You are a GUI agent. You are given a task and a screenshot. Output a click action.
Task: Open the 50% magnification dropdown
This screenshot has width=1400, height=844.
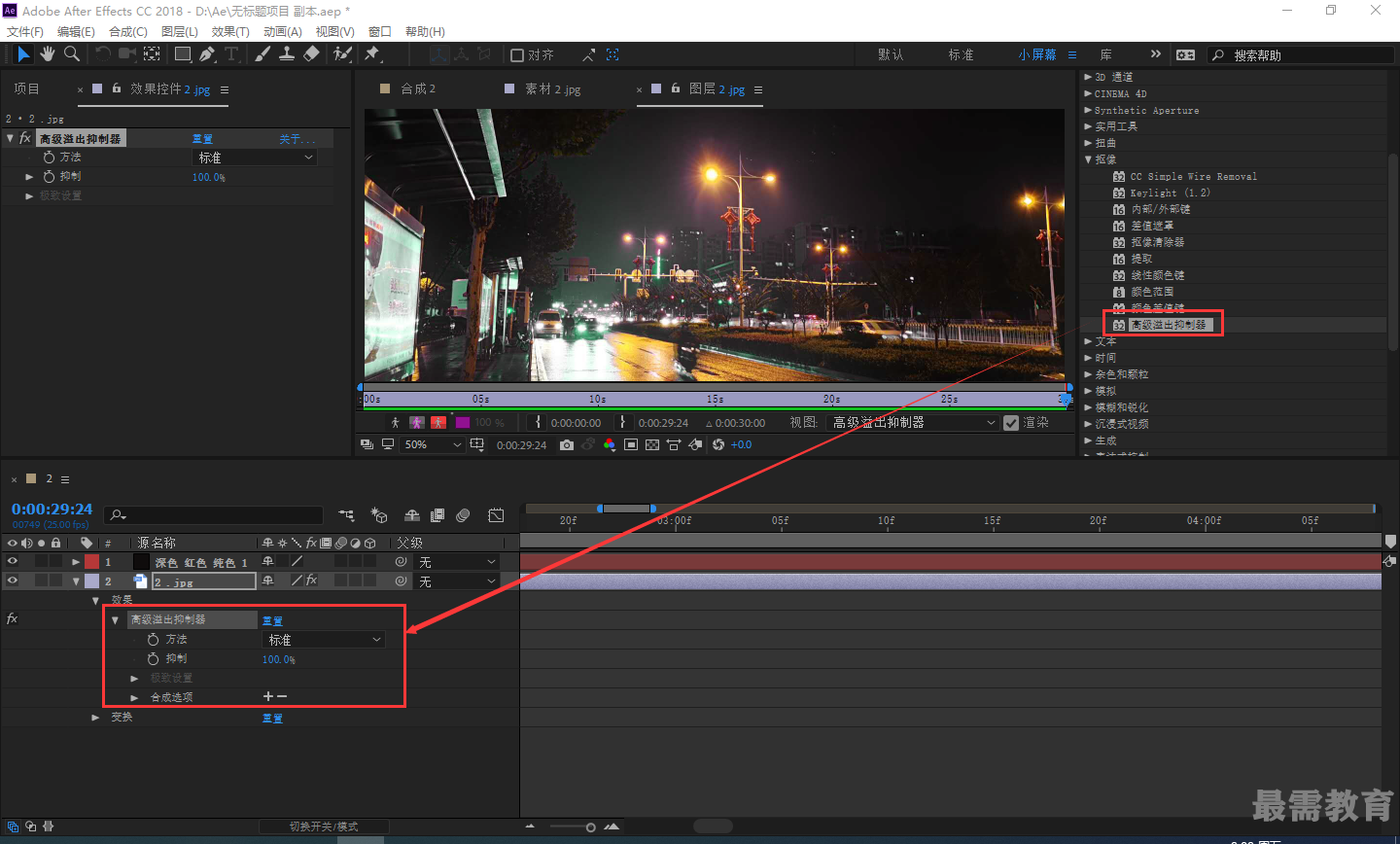coord(433,444)
